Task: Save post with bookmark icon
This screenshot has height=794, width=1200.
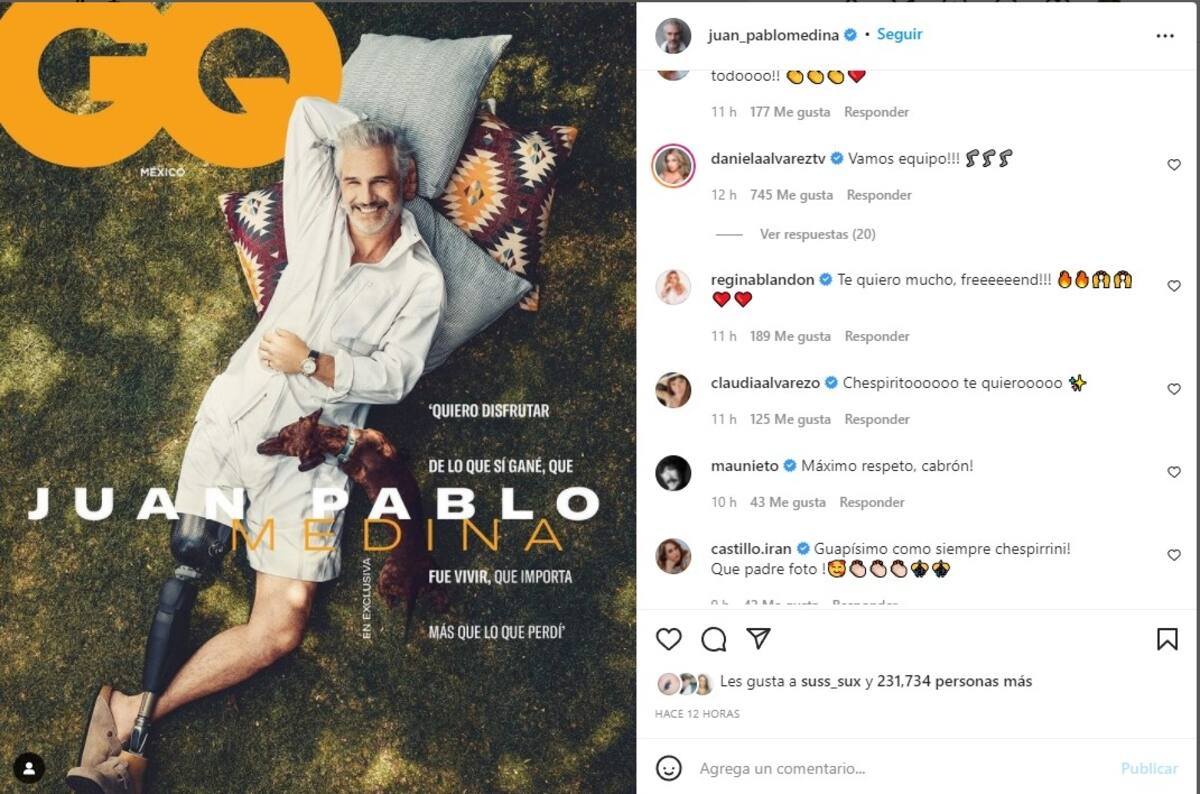Action: [x=1167, y=639]
